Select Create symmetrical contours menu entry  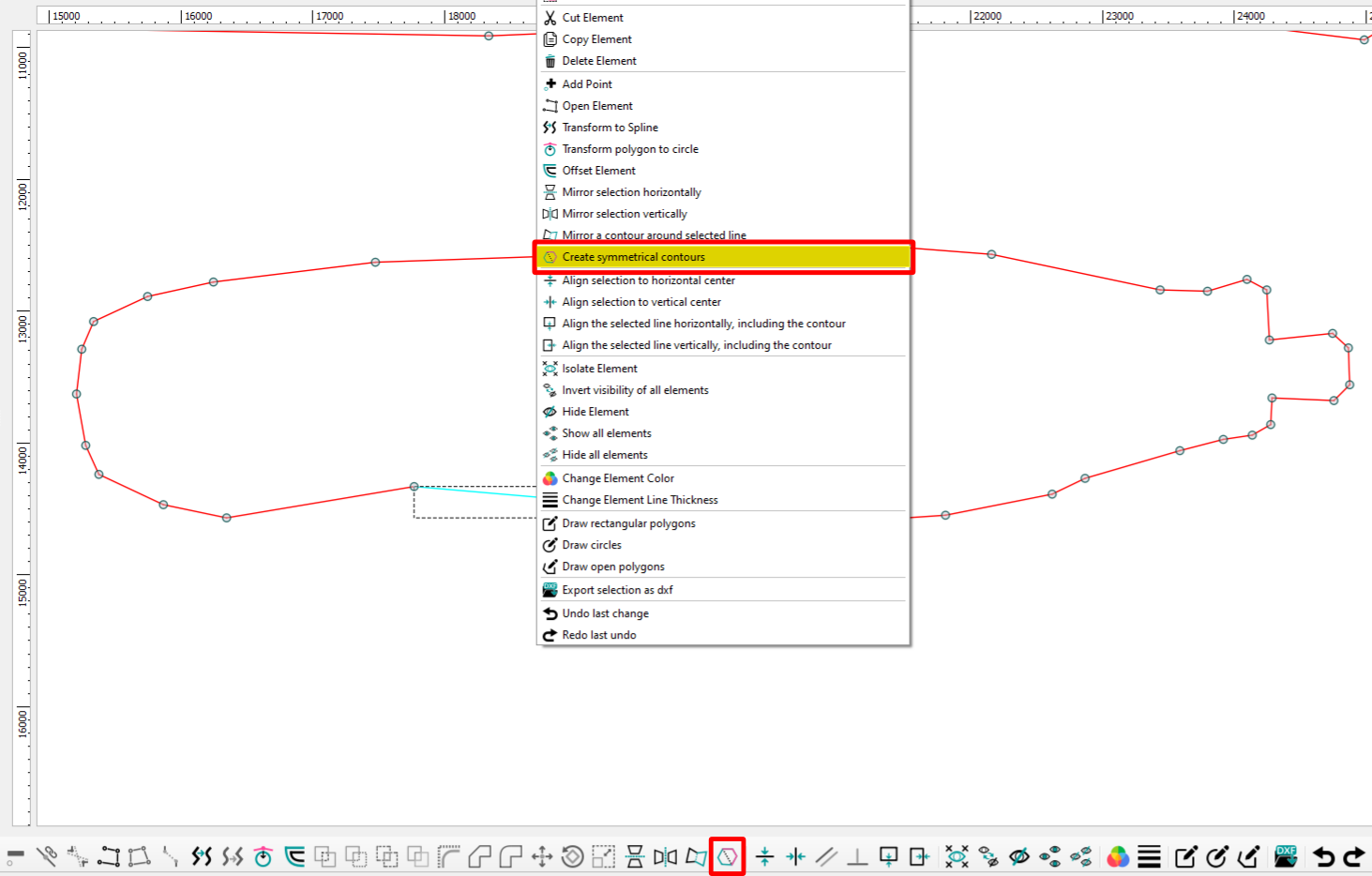pos(633,257)
